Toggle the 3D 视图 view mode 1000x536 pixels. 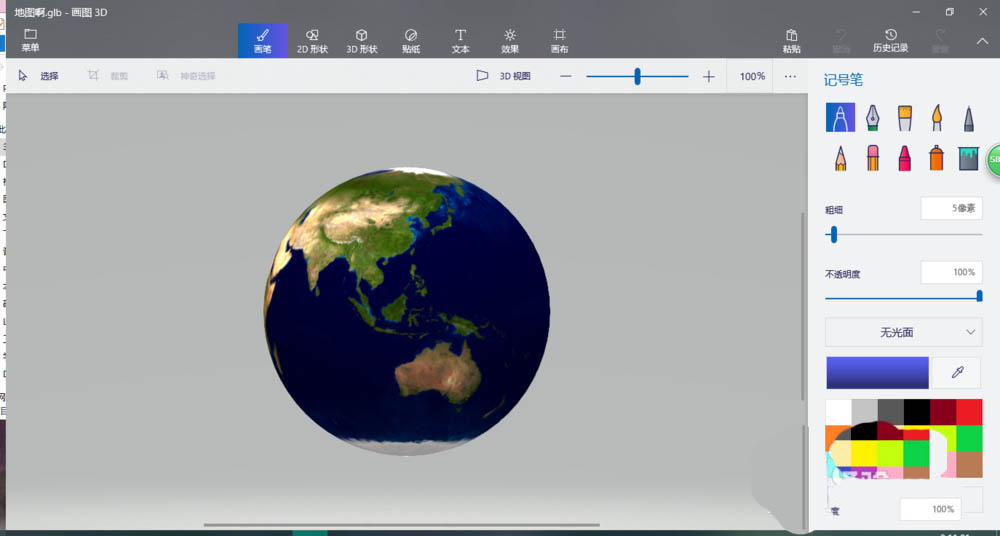pyautogui.click(x=503, y=76)
